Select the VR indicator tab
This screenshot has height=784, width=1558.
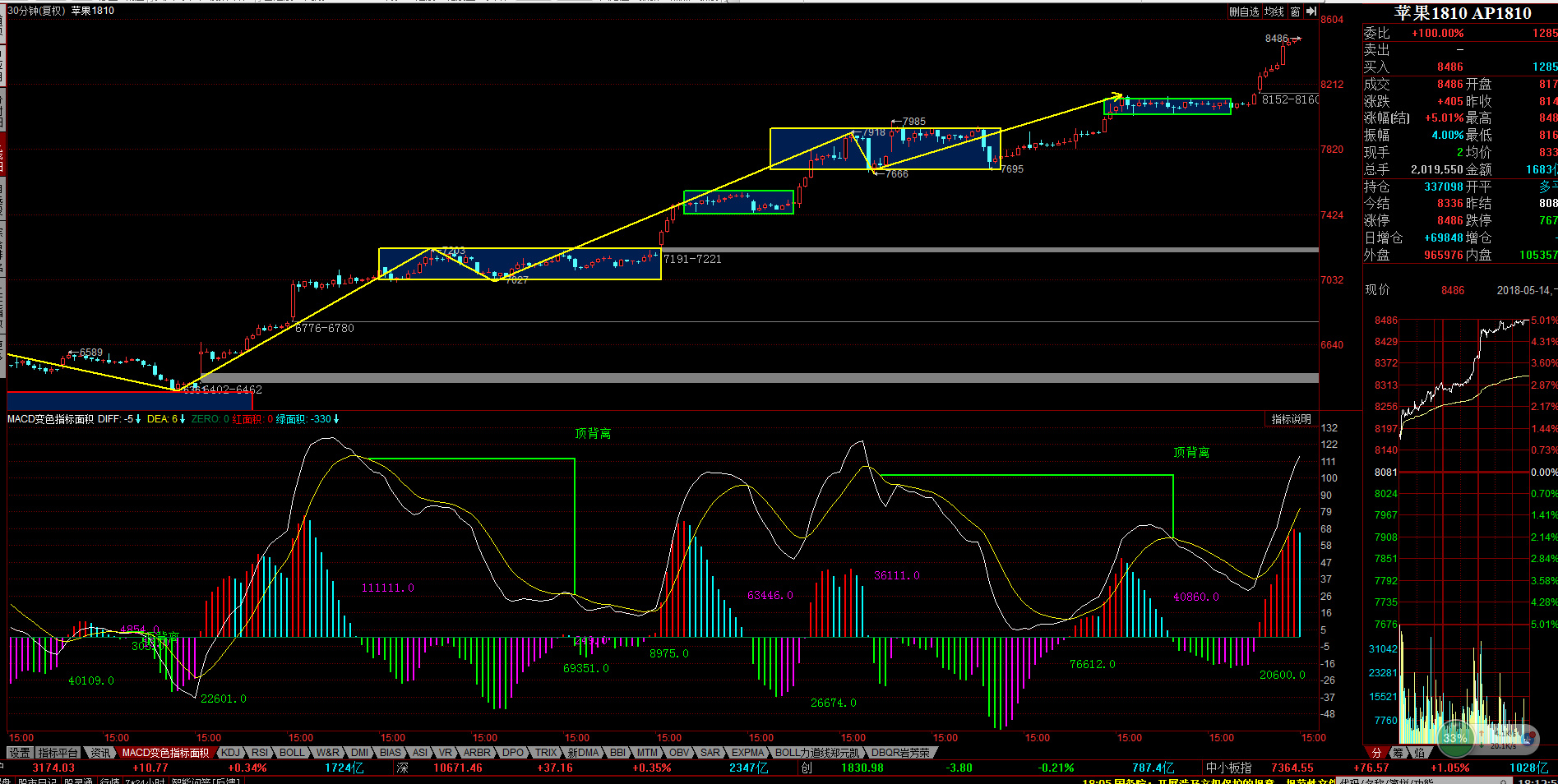(x=446, y=753)
